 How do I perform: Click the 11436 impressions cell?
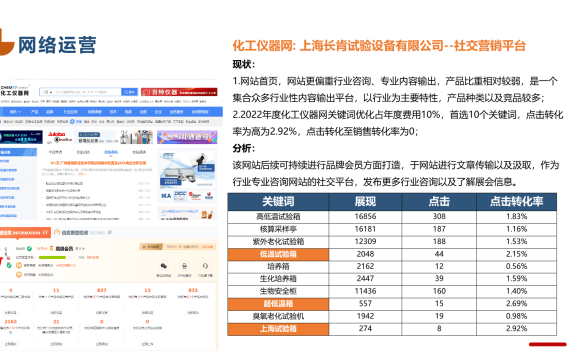click(365, 291)
